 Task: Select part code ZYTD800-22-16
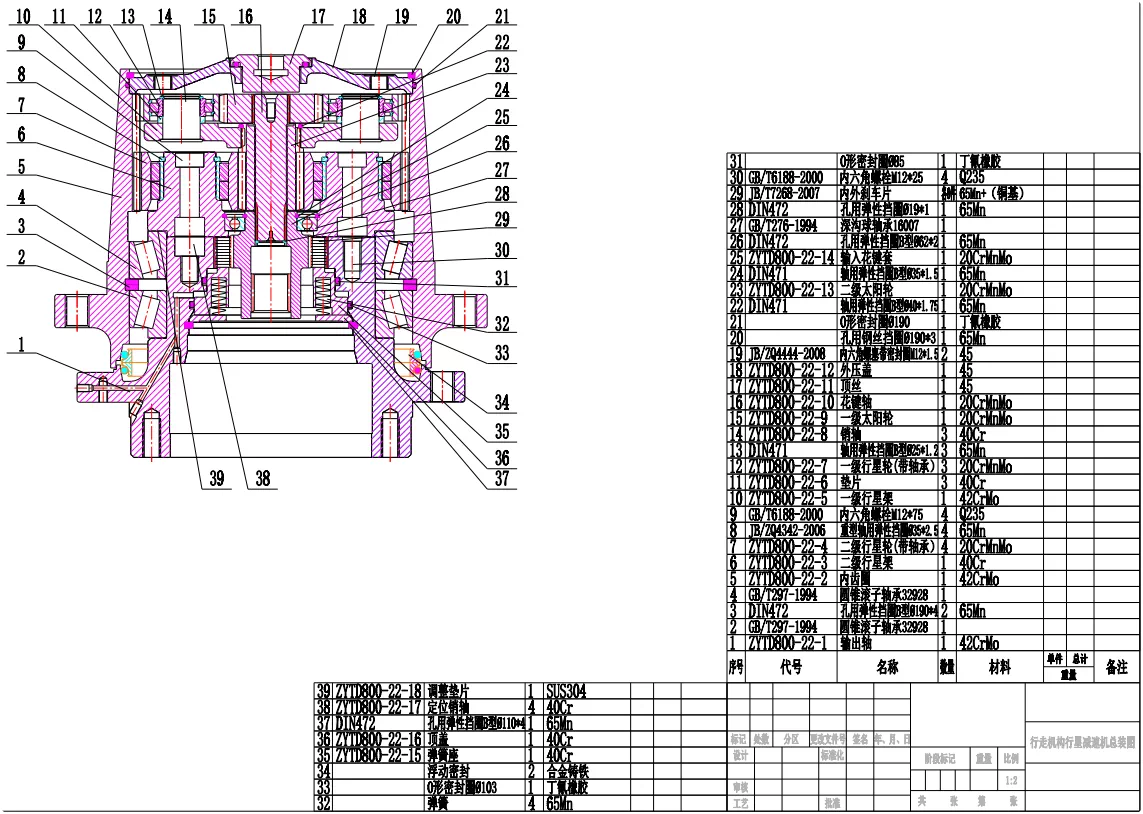coord(378,738)
